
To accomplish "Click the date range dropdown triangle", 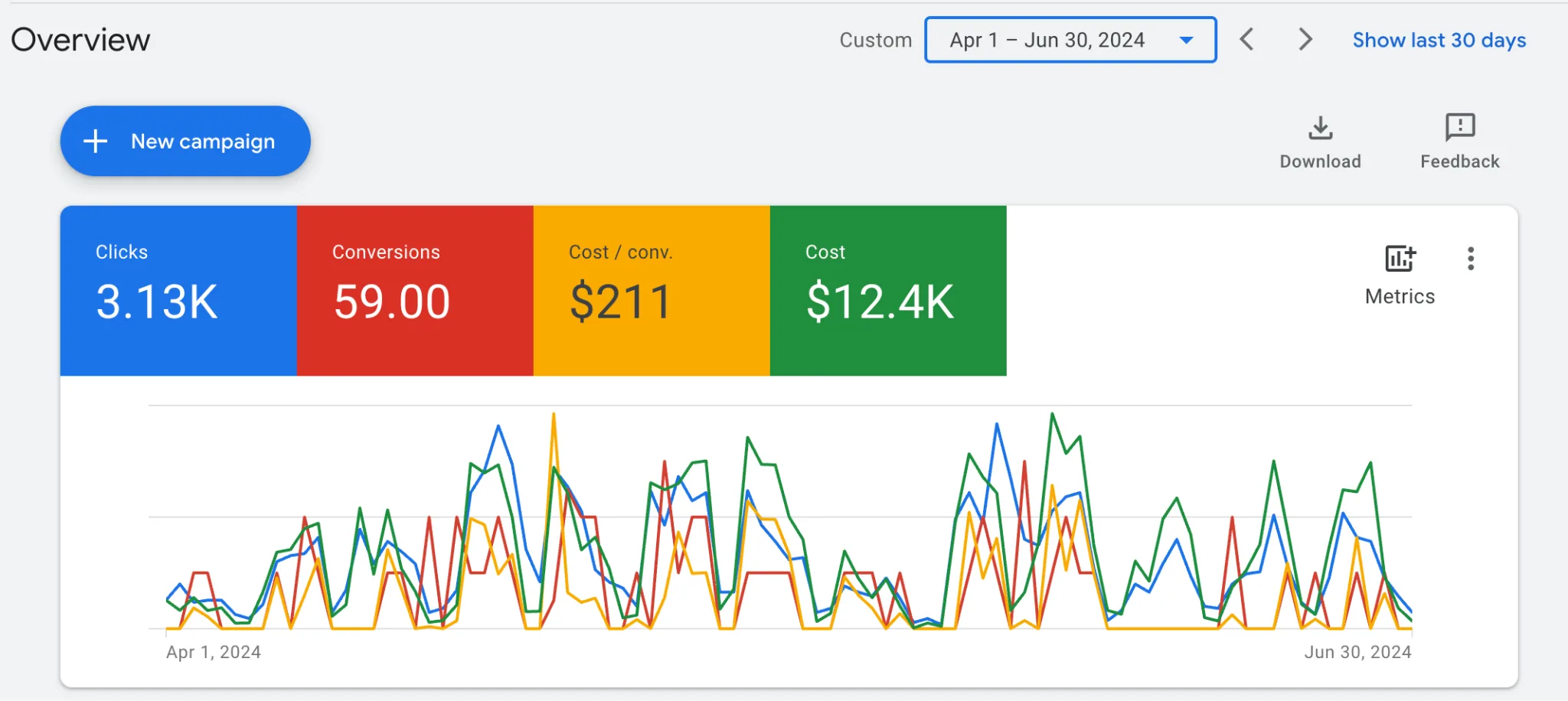I will pos(1187,40).
